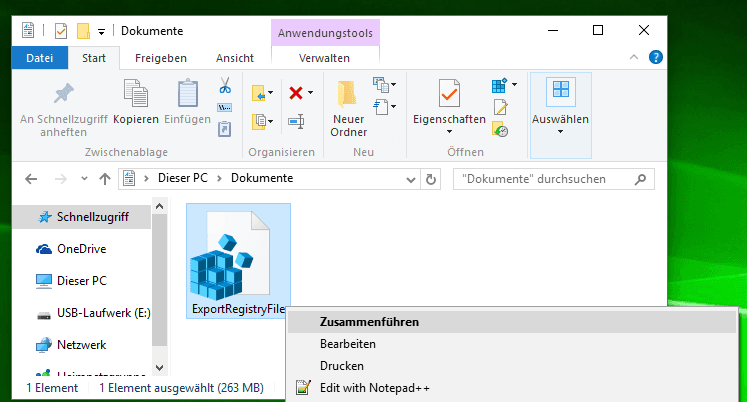Refresh the Dokumente folder view
The width and height of the screenshot is (747, 402).
coord(431,179)
